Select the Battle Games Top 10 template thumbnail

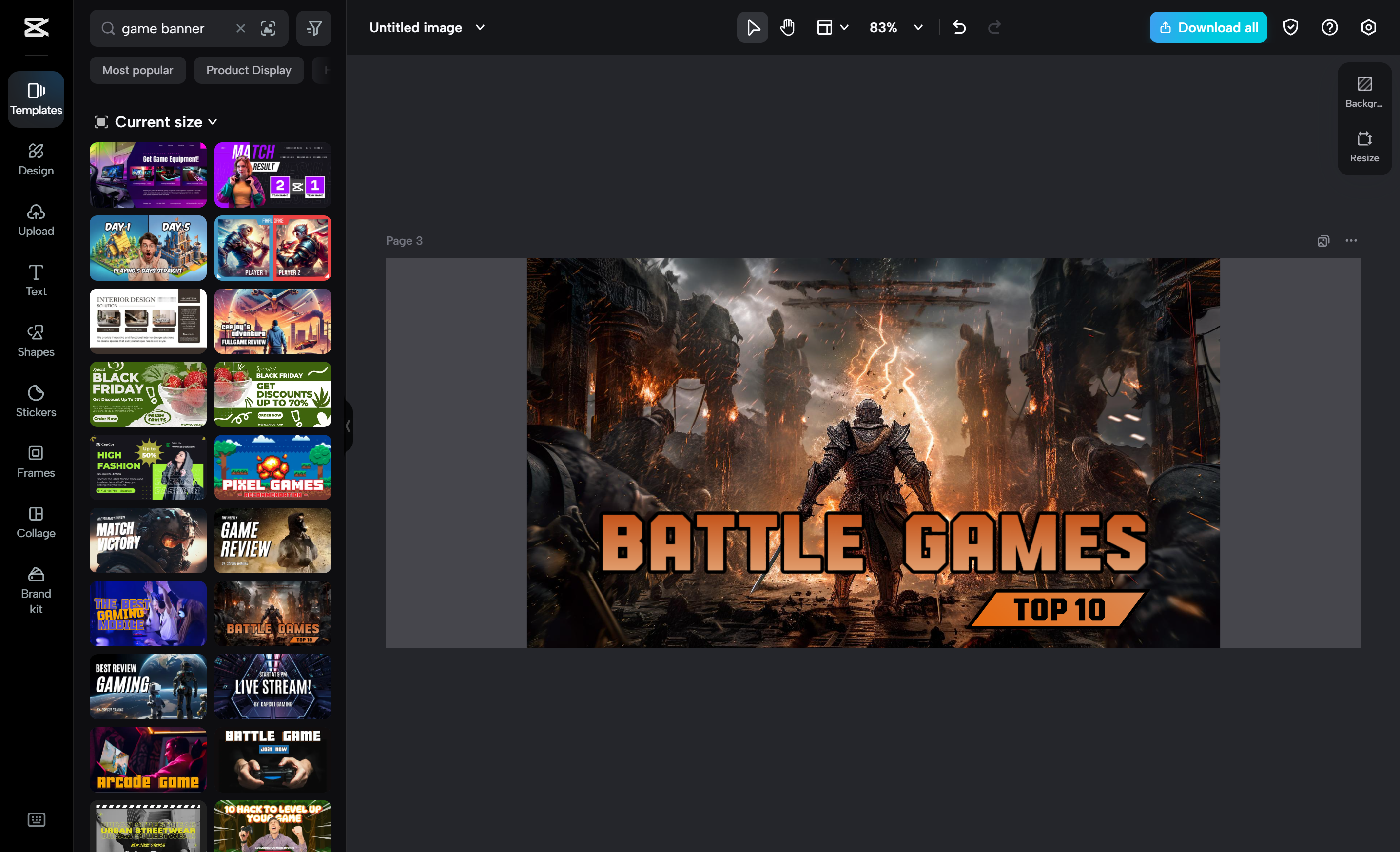(x=272, y=614)
